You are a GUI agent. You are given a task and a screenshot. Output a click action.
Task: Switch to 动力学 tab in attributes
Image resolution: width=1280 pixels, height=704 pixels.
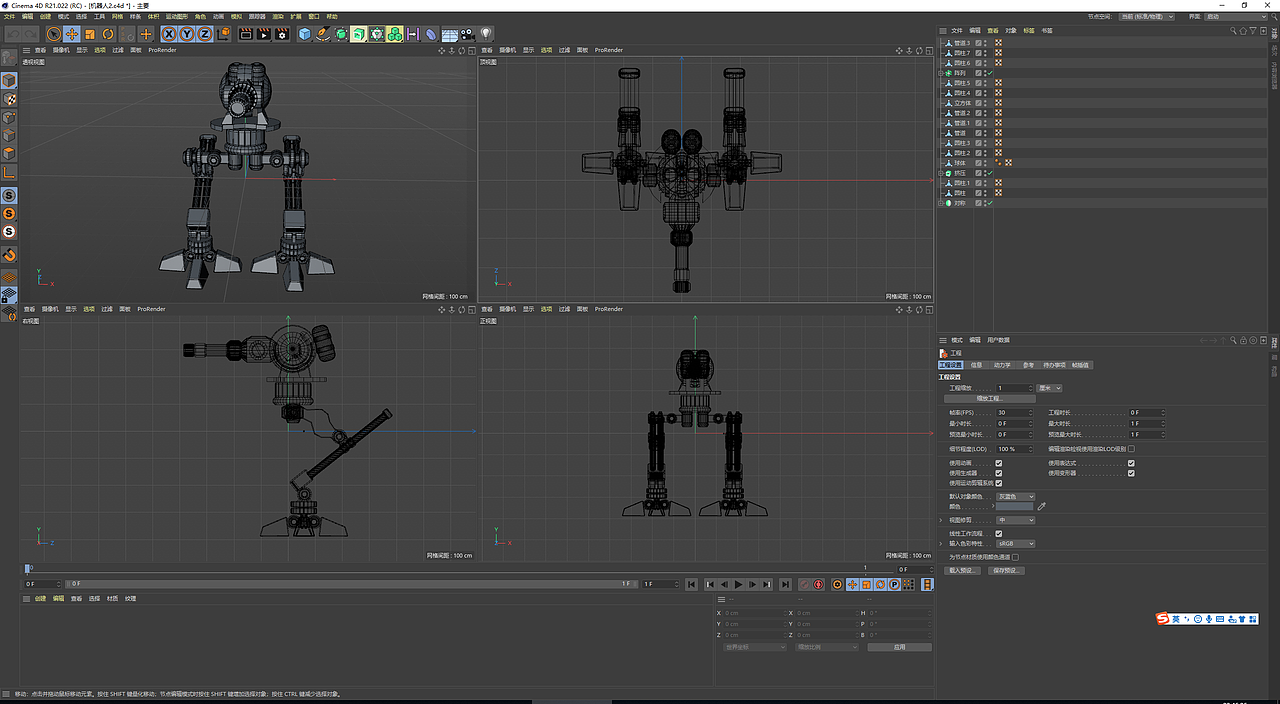(1001, 365)
